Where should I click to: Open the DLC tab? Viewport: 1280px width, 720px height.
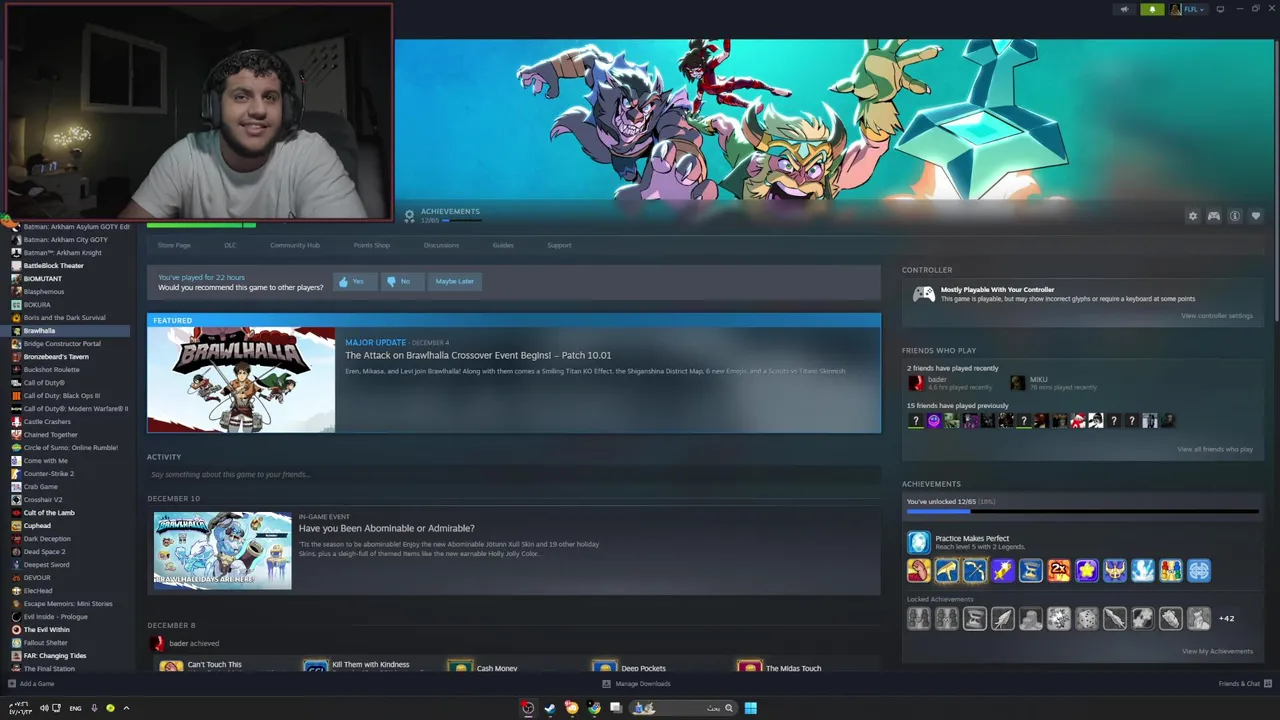230,245
